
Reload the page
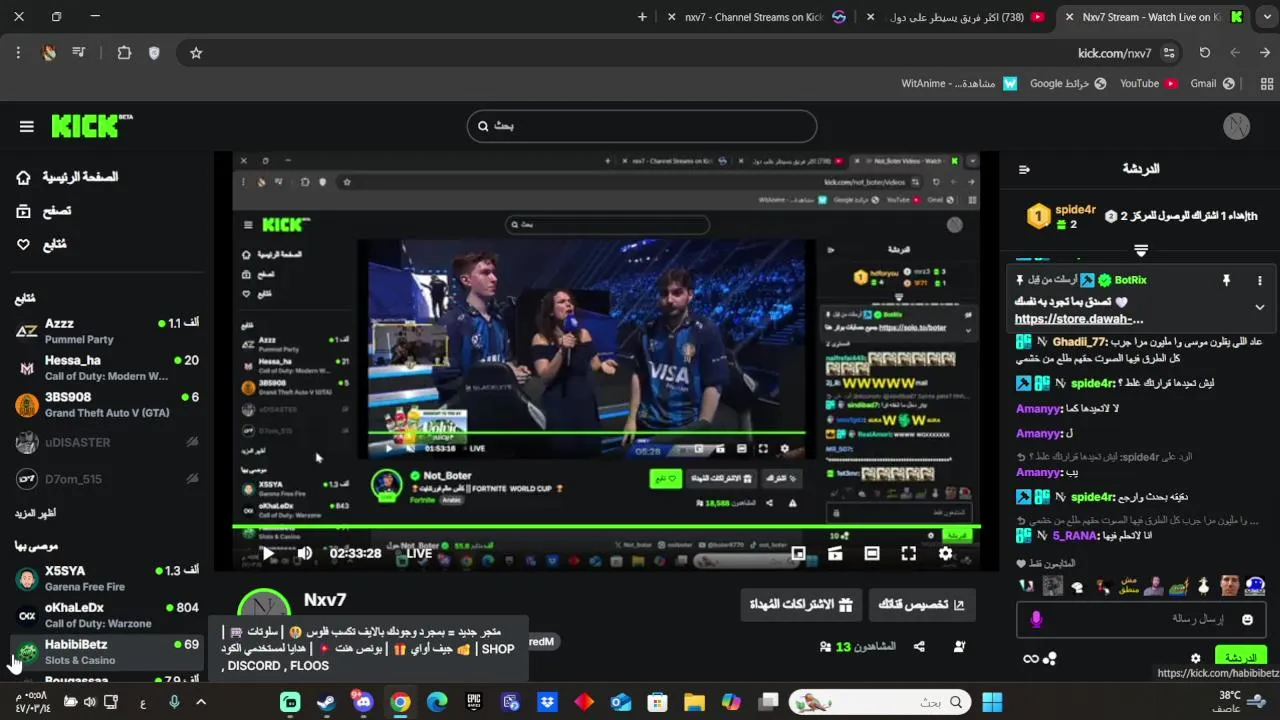1205,53
